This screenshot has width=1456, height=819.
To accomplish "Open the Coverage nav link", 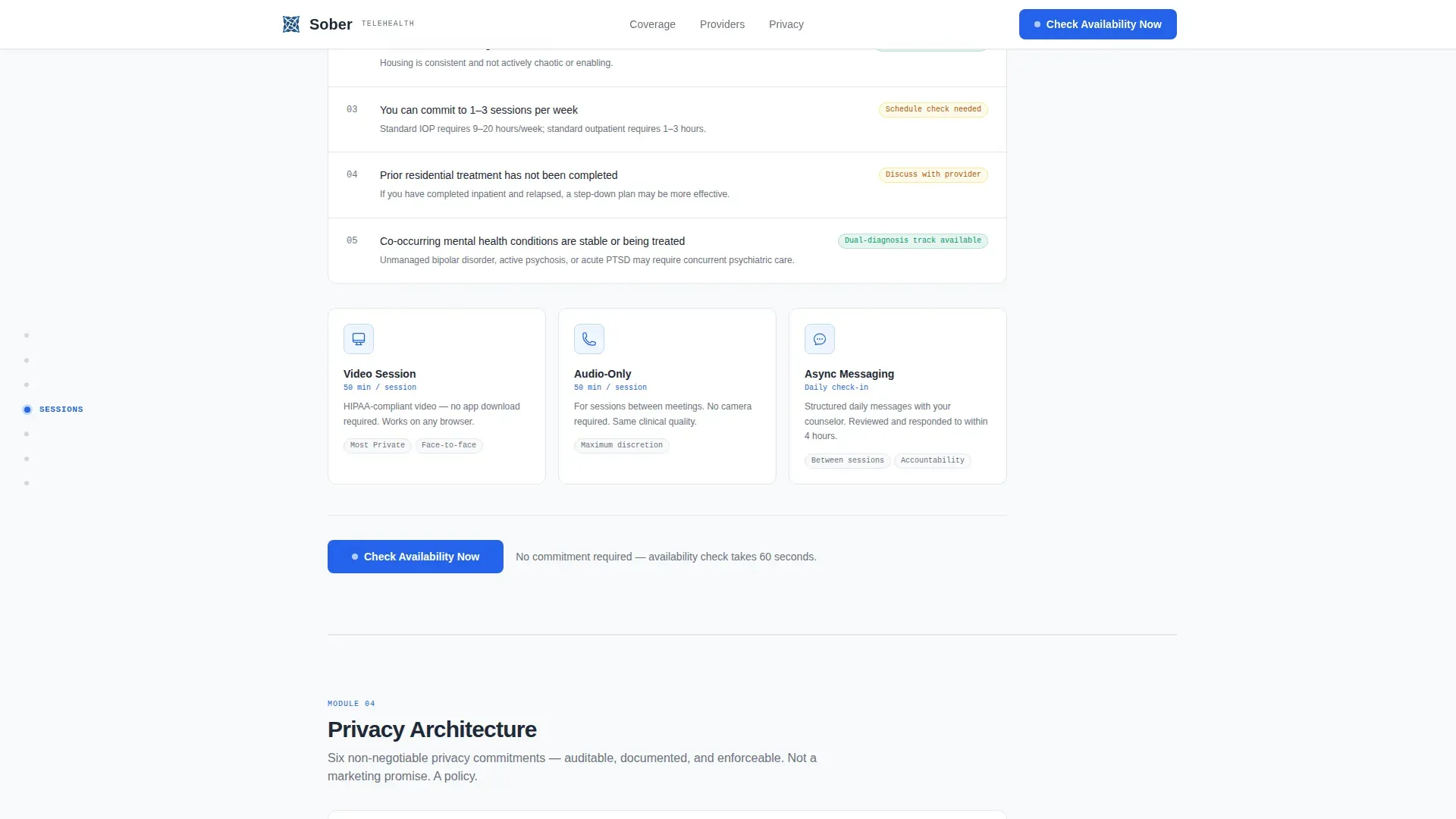I will [x=652, y=24].
